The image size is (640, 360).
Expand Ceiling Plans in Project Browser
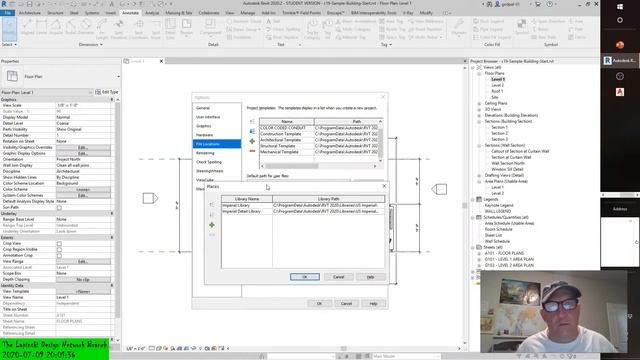479,103
